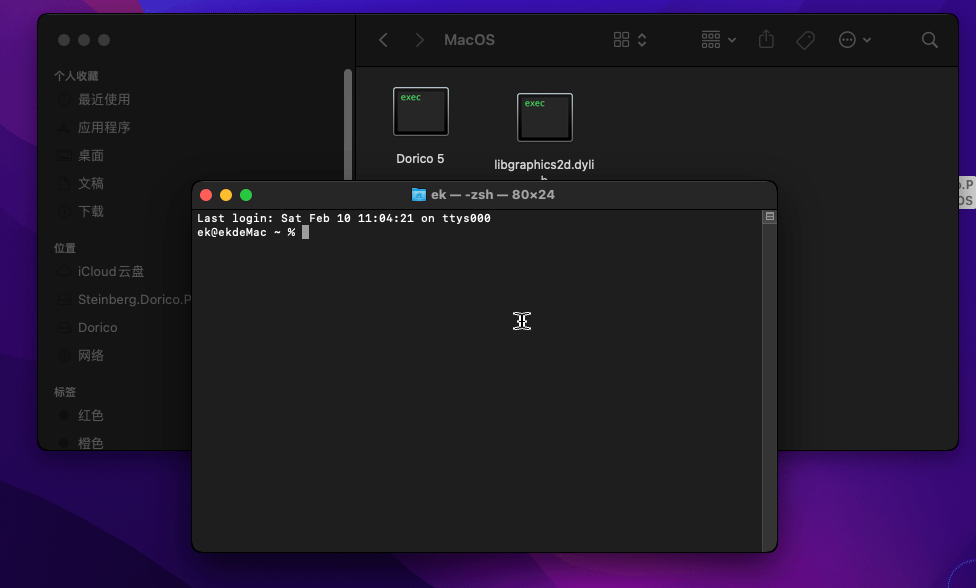The image size is (976, 588).
Task: Toggle the green zoom button on the Terminal window
Action: (245, 194)
